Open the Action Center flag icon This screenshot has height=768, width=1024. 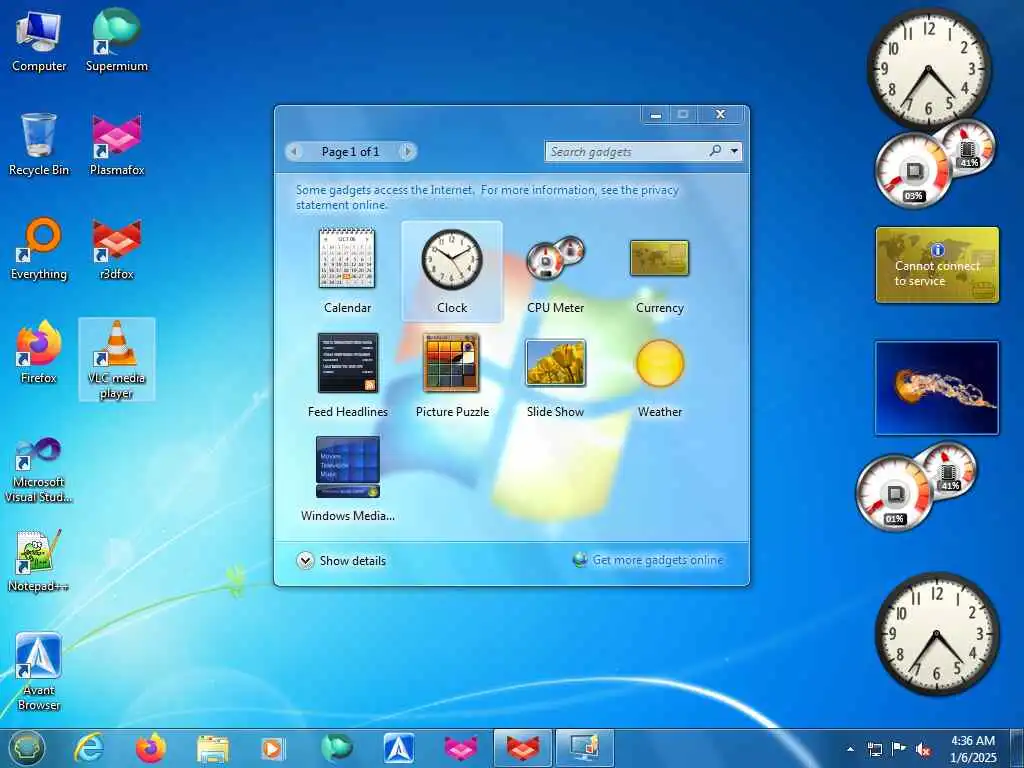coord(899,749)
